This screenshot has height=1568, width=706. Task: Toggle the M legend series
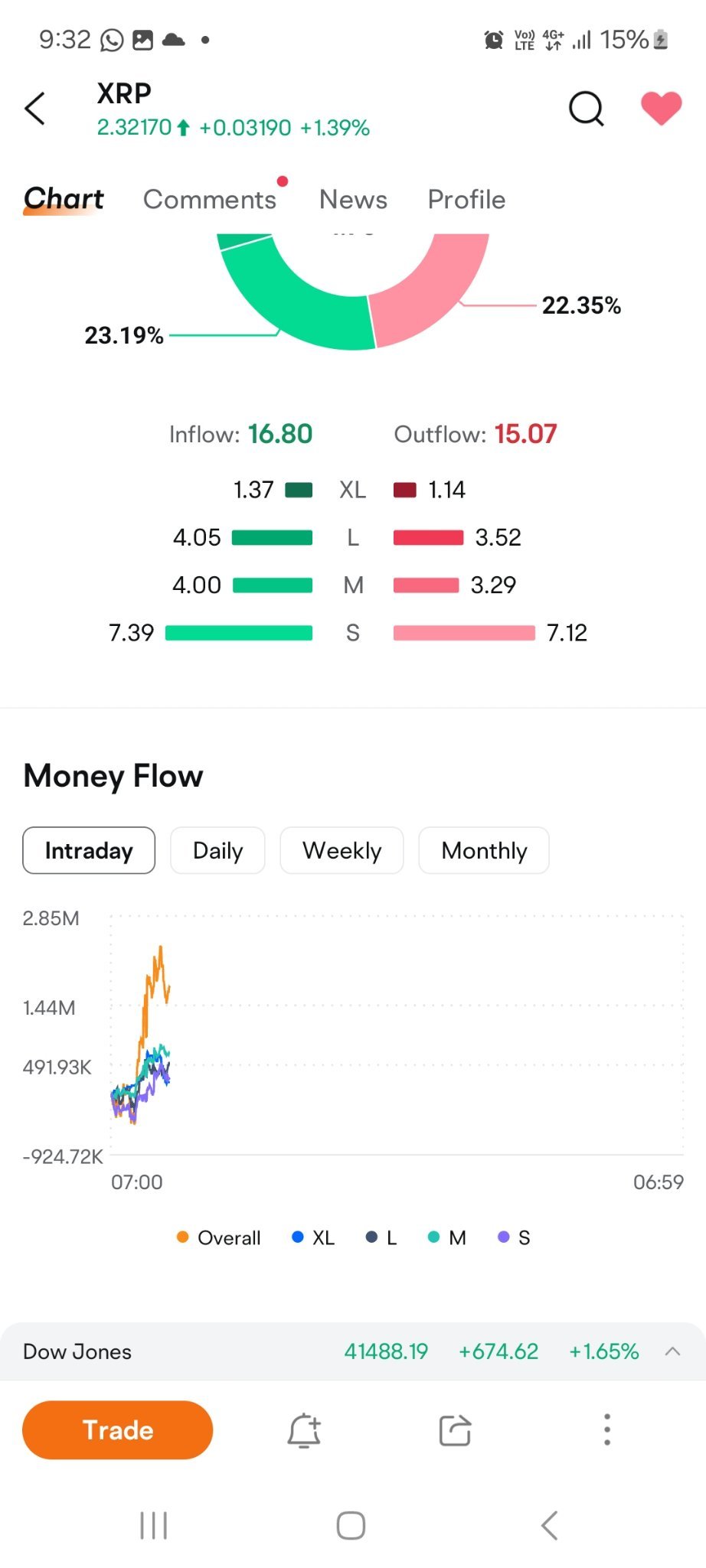click(x=447, y=1237)
